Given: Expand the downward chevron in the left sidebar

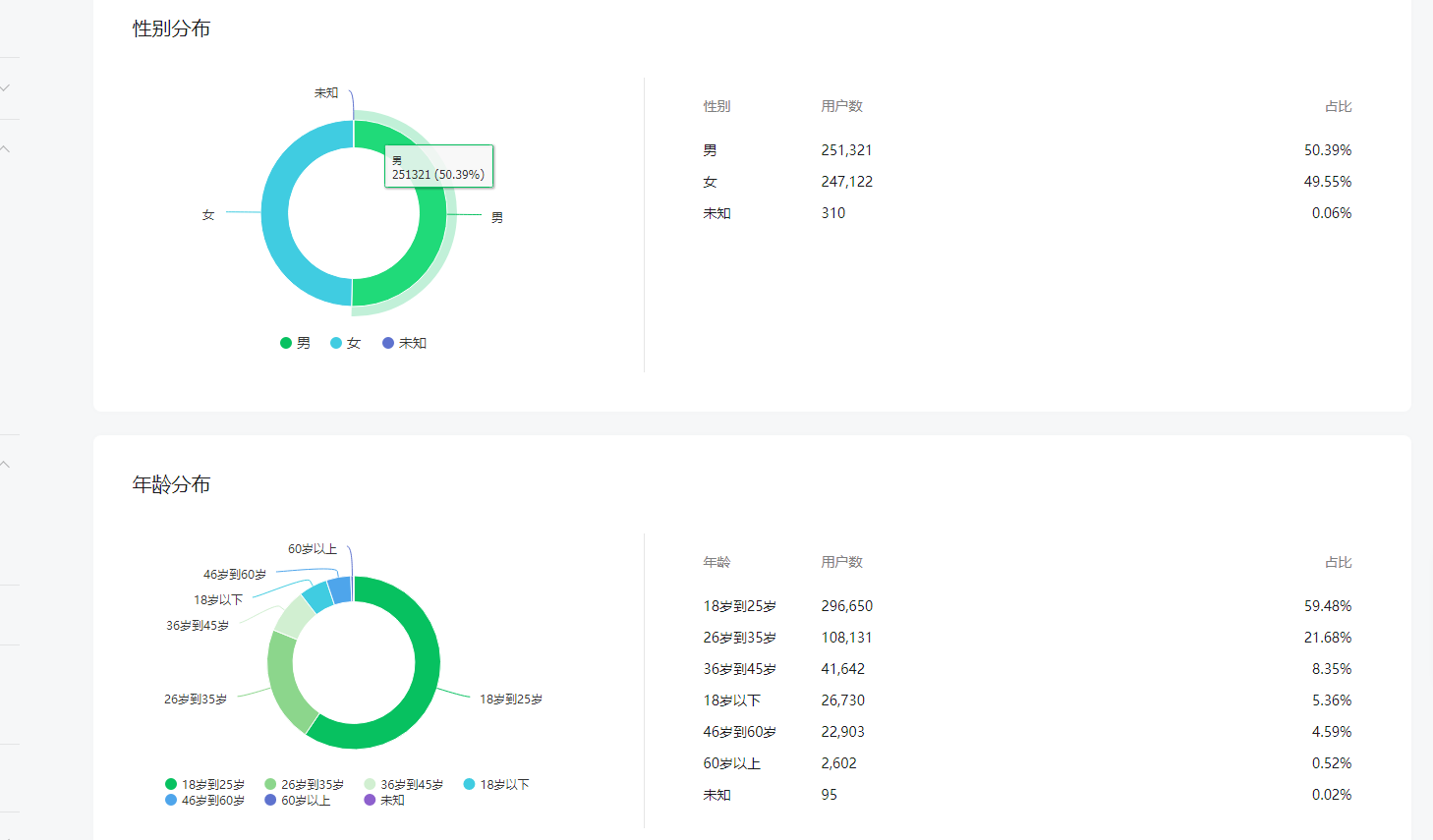Looking at the screenshot, I should [x=5, y=88].
